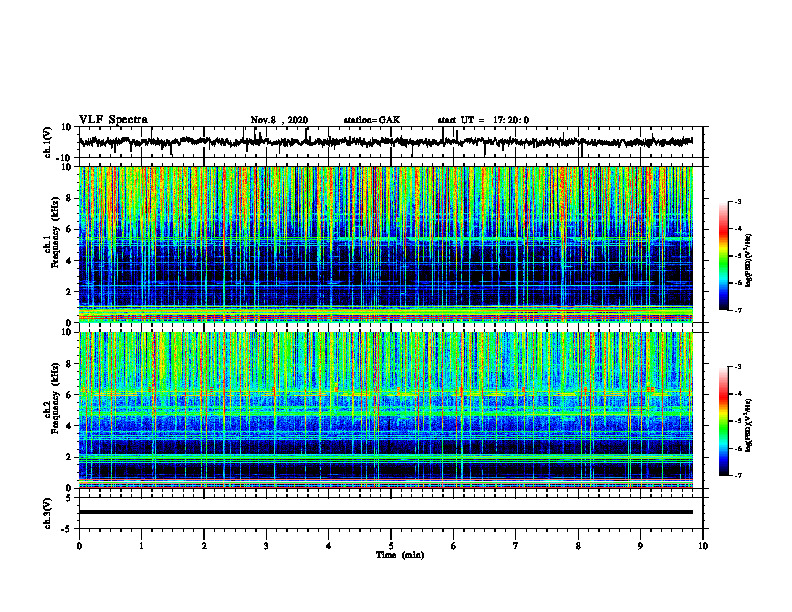The height and width of the screenshot is (612, 792).
Task: Click the 'Time (min)' axis label
Action: pyautogui.click(x=400, y=555)
